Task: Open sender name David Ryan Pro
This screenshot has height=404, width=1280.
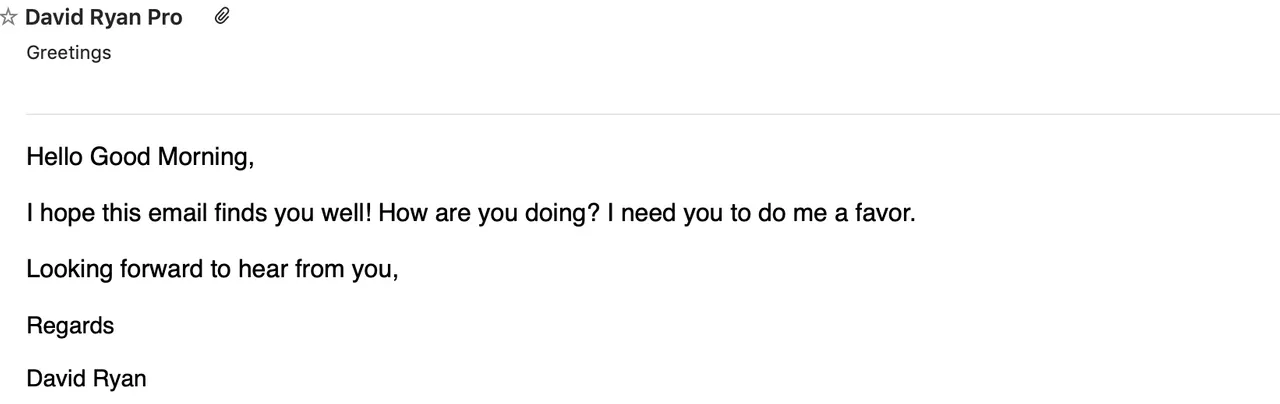Action: (104, 18)
